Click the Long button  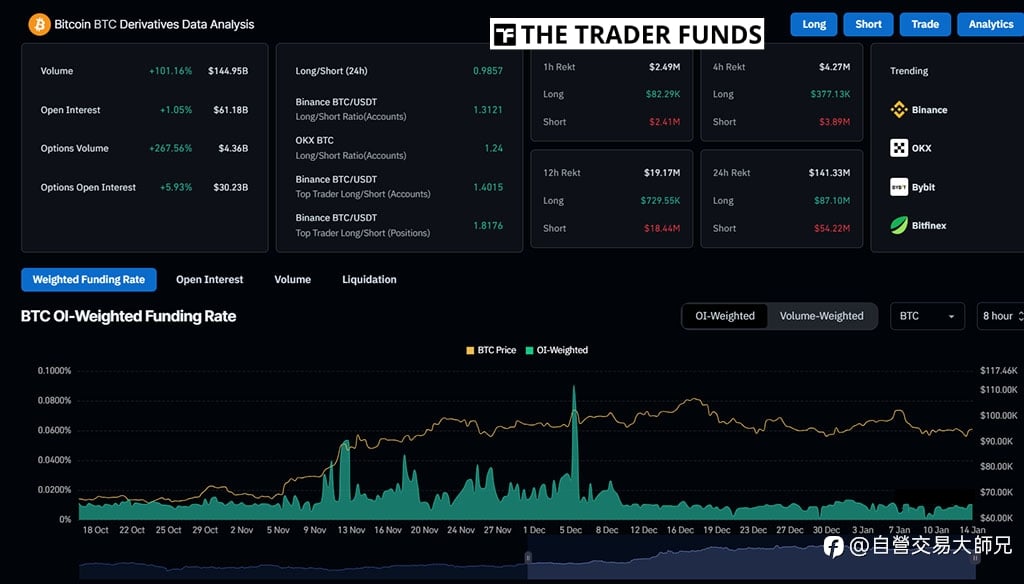[x=814, y=24]
